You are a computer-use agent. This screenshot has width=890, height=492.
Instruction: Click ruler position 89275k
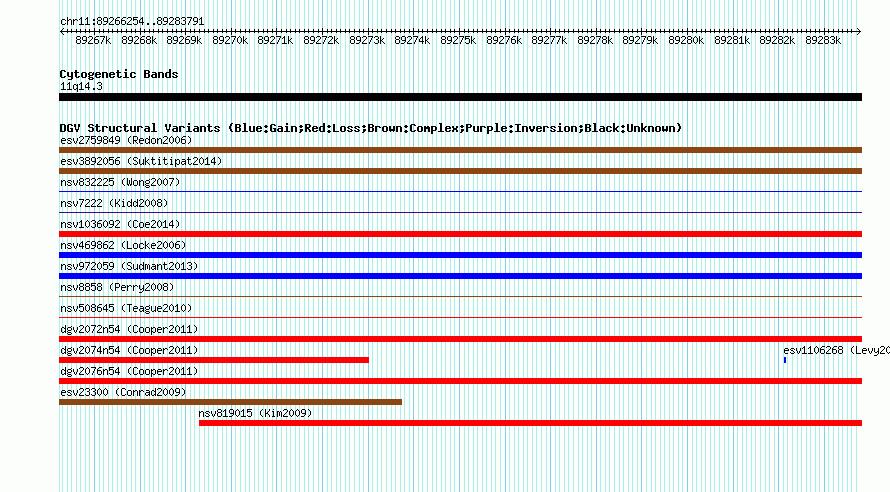click(458, 40)
